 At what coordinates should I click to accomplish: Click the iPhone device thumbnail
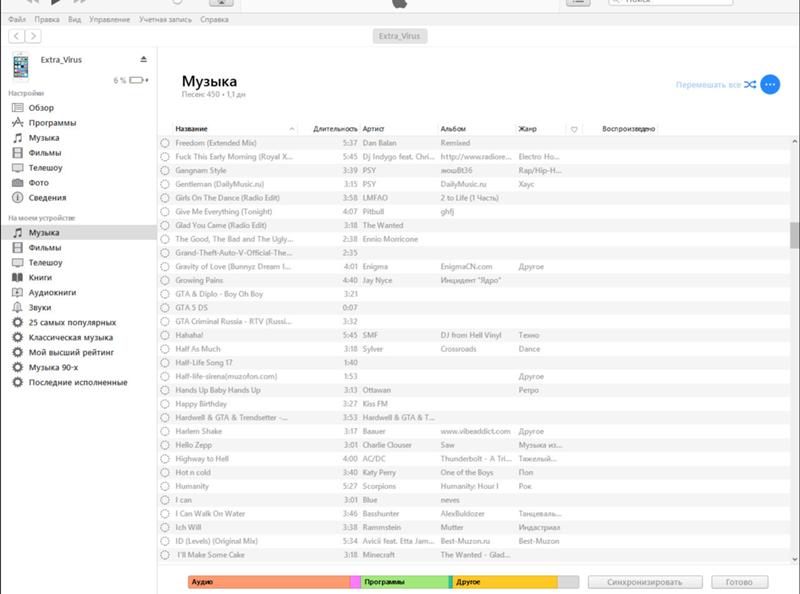[20, 66]
